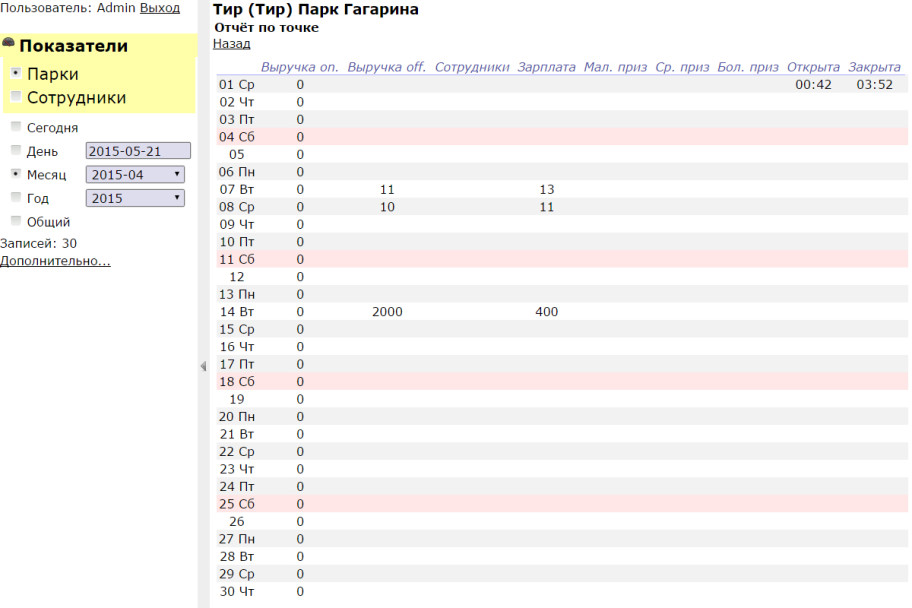The height and width of the screenshot is (608, 912).
Task: Click the Открыта column header
Action: (x=813, y=67)
